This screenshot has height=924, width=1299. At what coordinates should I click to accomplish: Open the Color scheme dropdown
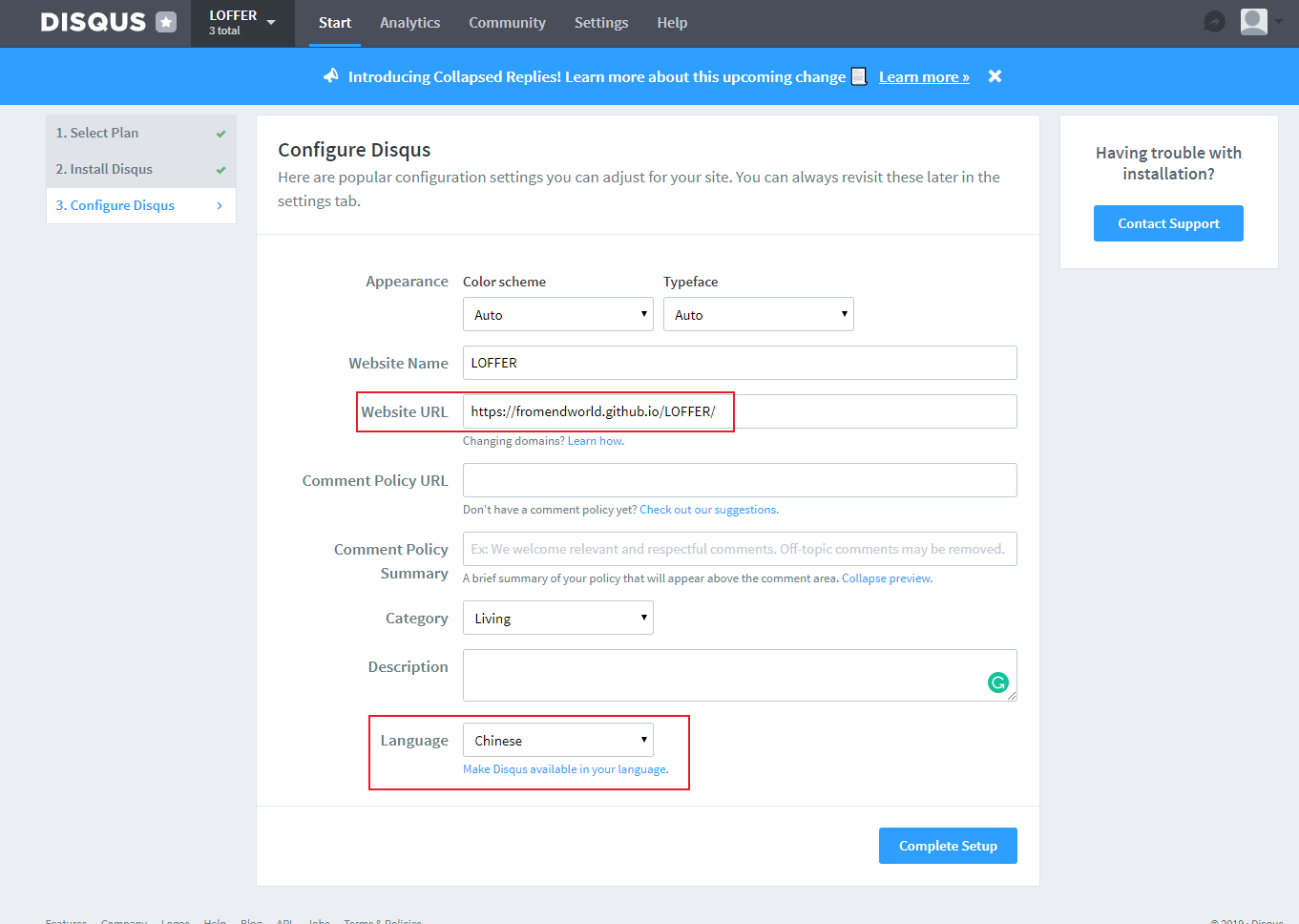point(558,314)
